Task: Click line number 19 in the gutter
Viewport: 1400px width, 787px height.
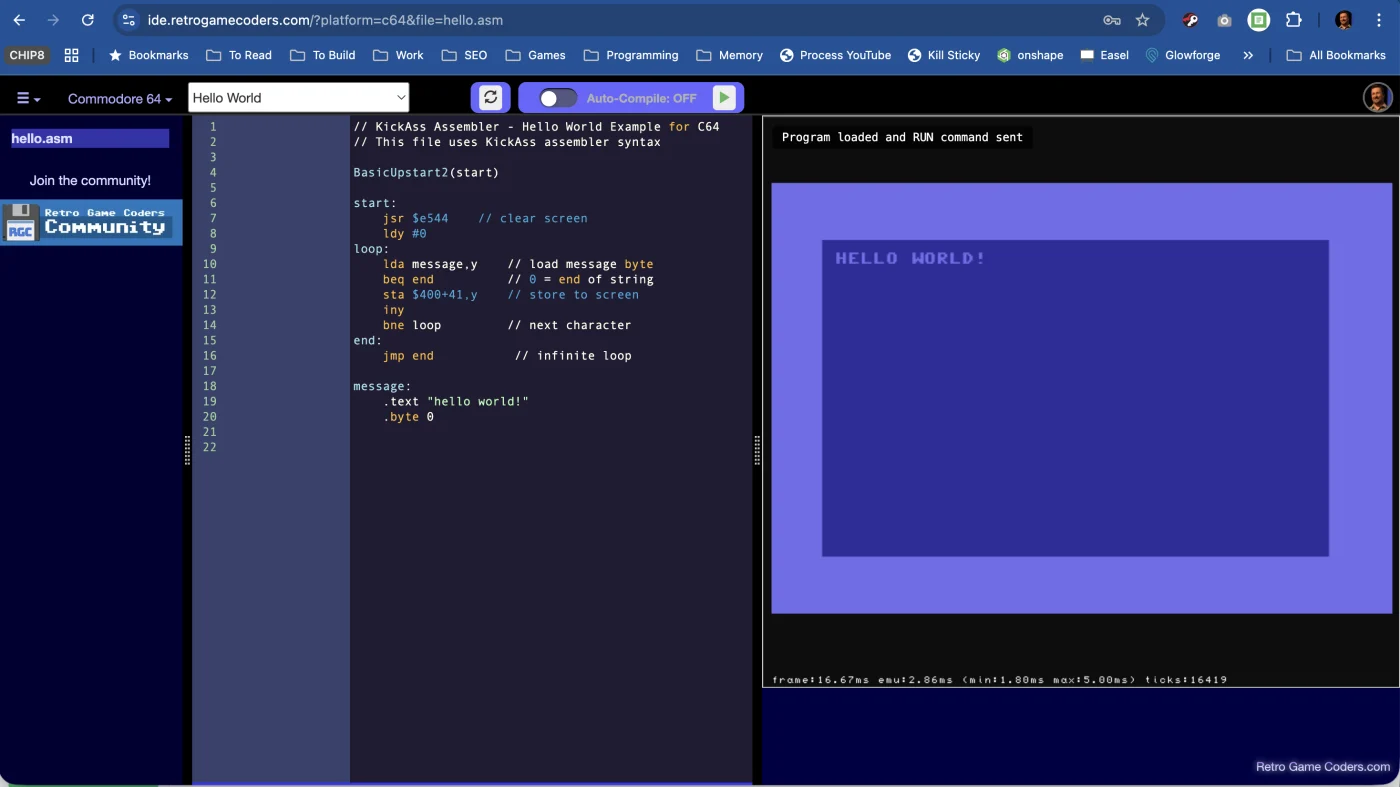Action: point(210,401)
